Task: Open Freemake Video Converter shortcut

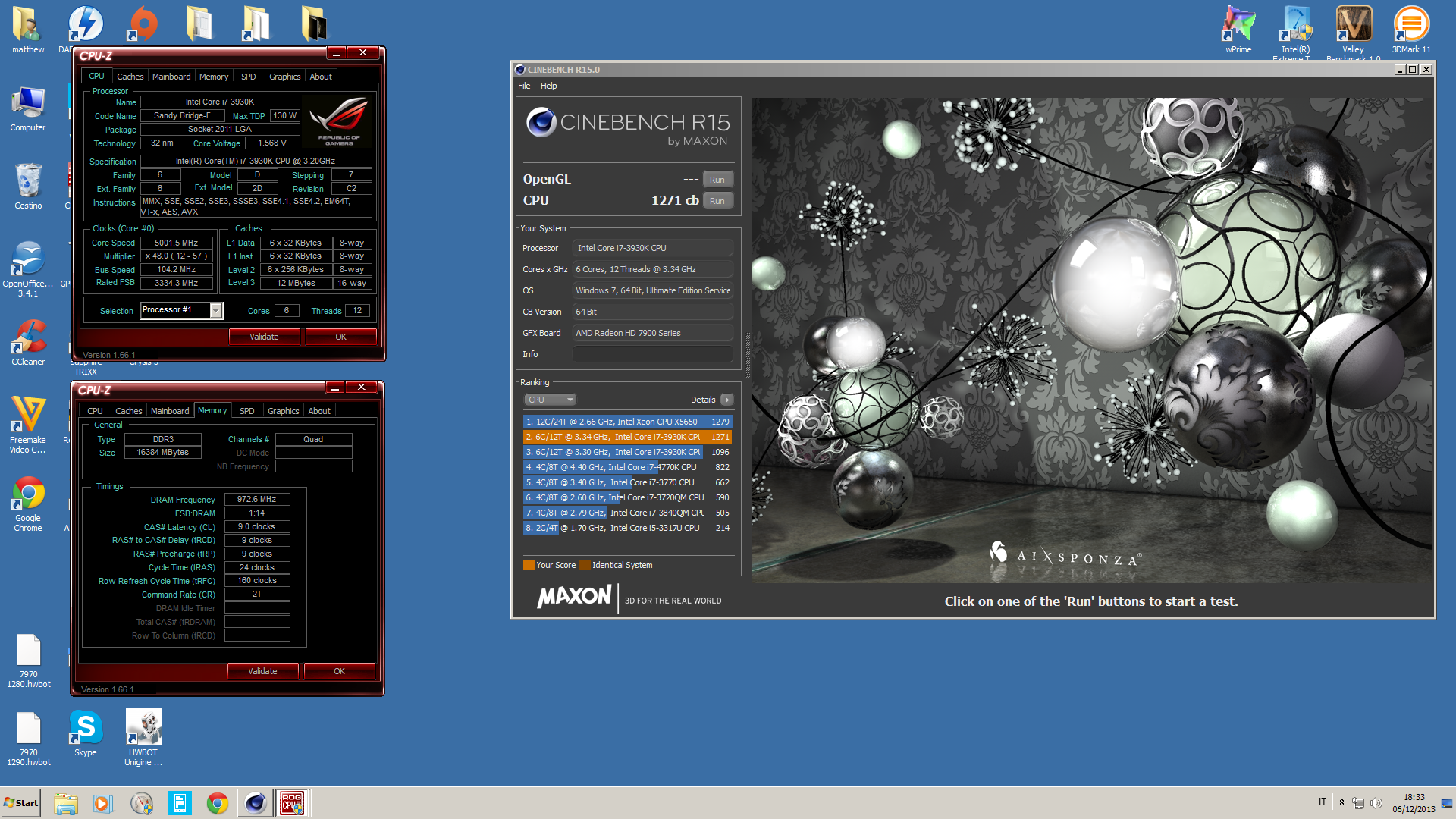Action: (x=28, y=425)
